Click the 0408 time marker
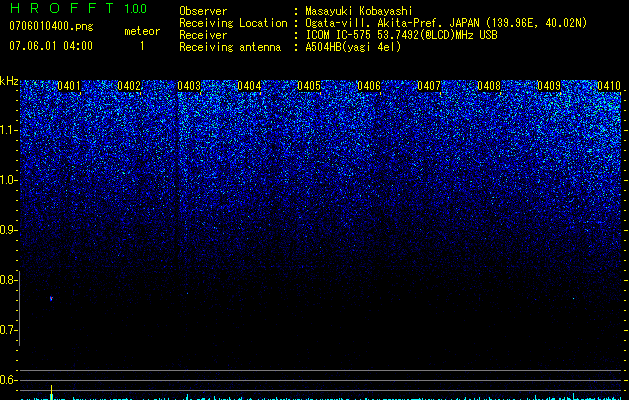This screenshot has height=400, width=629. coord(489,86)
